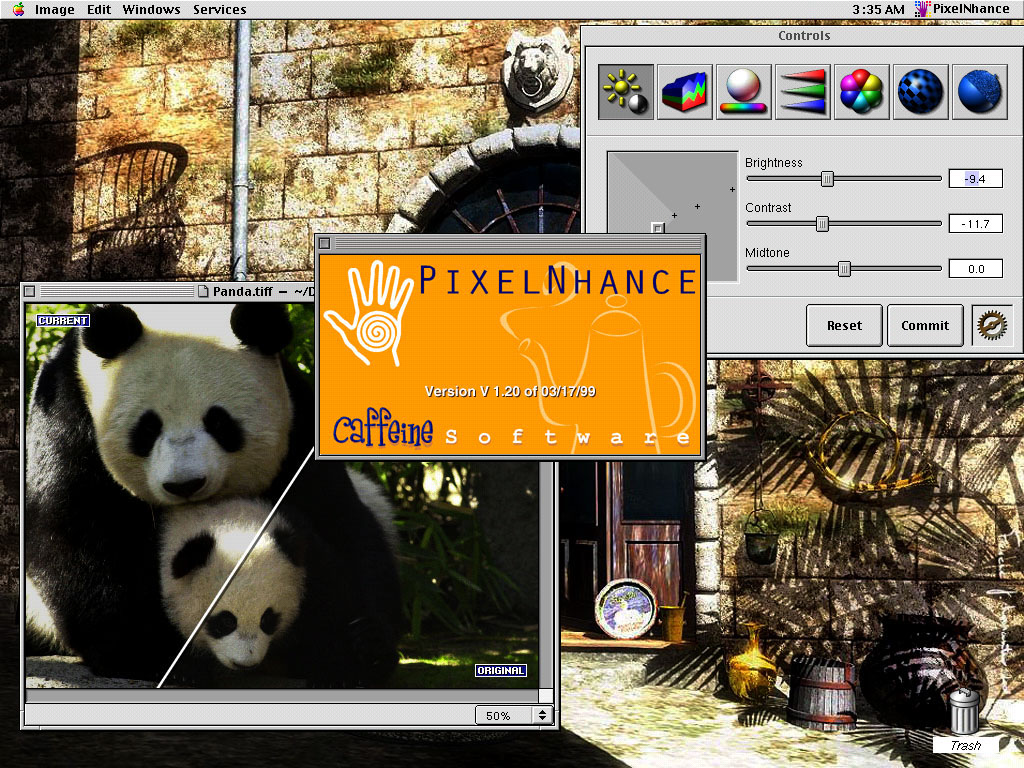Select the red-green-blue cones icon
The image size is (1024, 768).
[803, 91]
